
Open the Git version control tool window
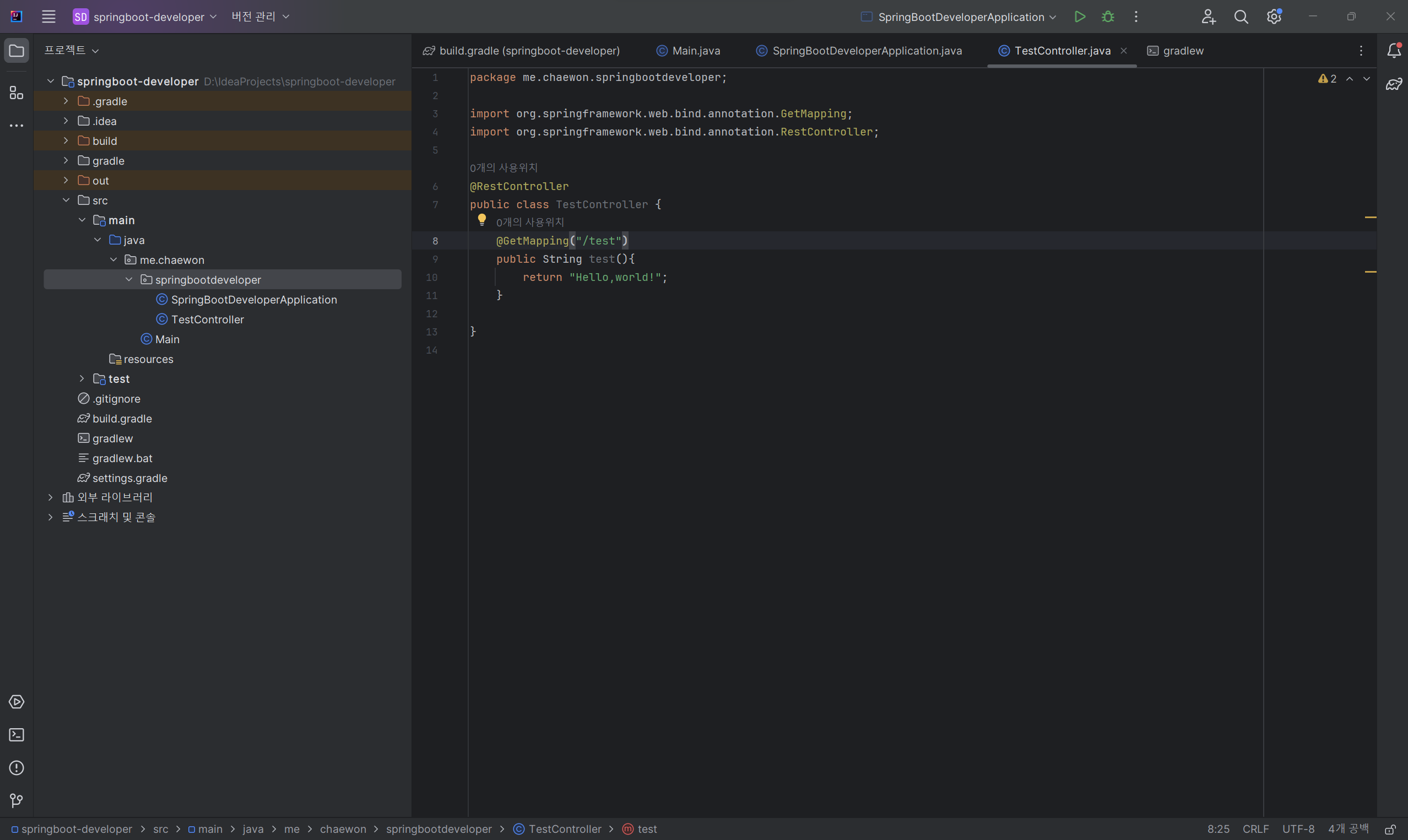17,800
